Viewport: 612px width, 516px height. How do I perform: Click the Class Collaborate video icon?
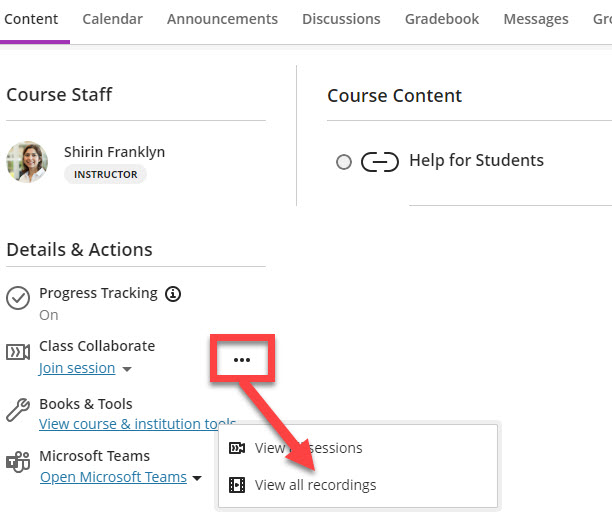point(18,352)
